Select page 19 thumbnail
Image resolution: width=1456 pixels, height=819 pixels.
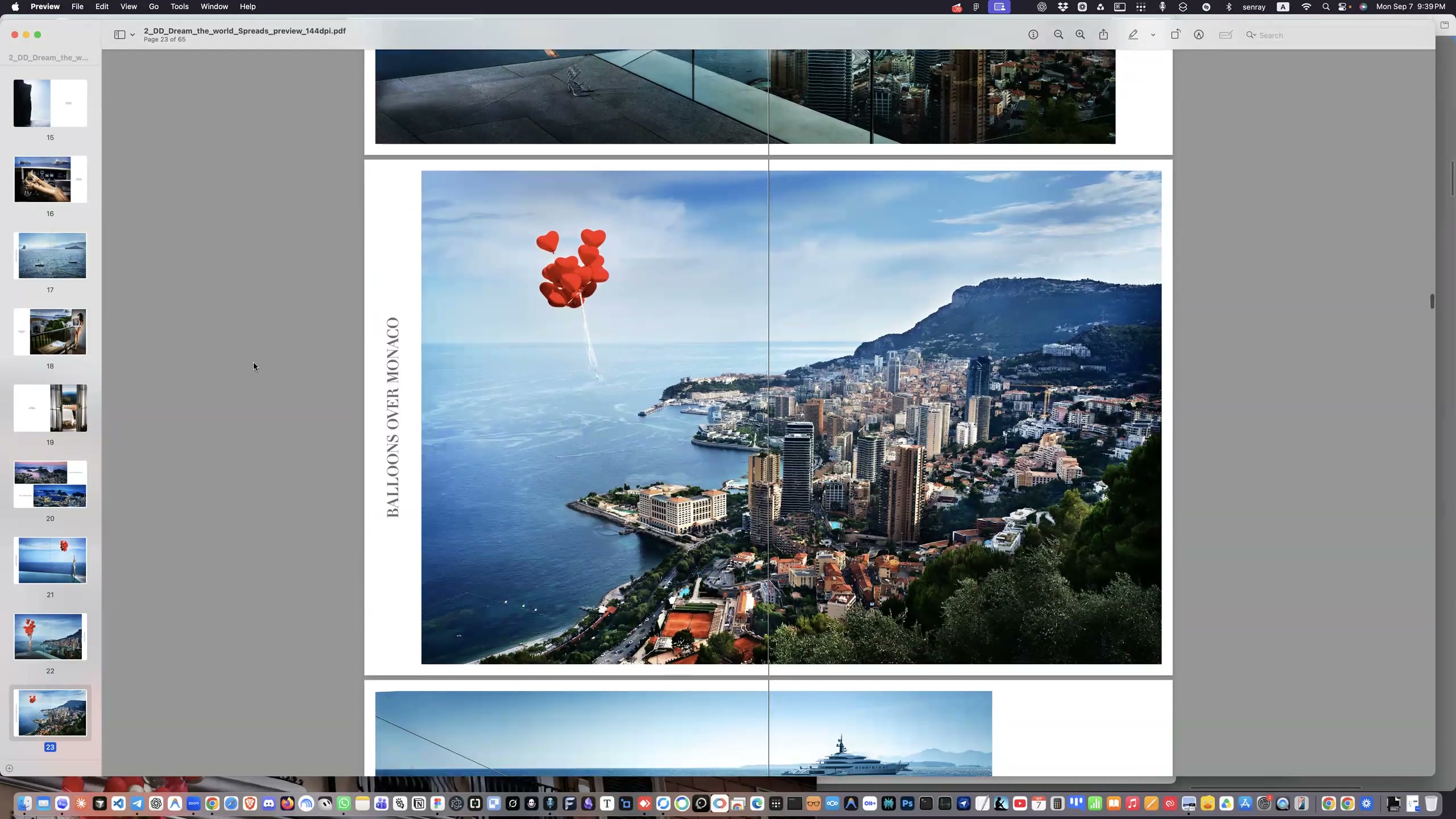point(51,408)
